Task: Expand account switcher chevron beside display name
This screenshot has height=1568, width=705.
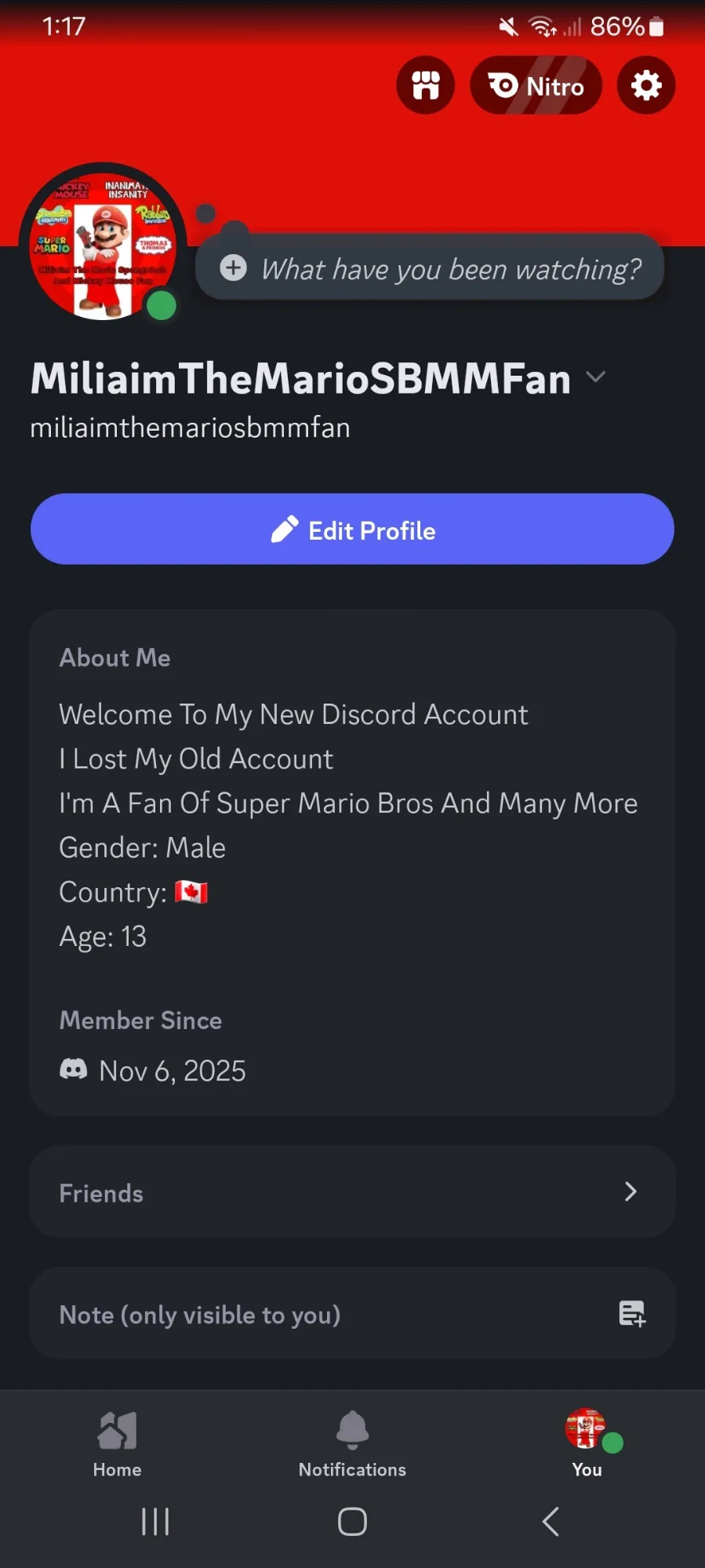Action: click(596, 377)
